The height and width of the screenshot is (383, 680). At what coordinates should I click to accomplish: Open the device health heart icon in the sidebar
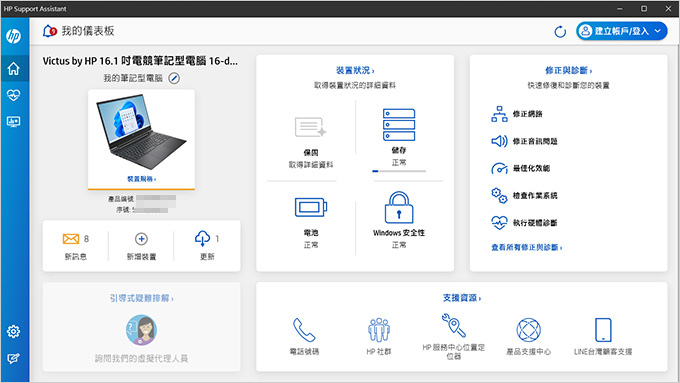tap(13, 95)
